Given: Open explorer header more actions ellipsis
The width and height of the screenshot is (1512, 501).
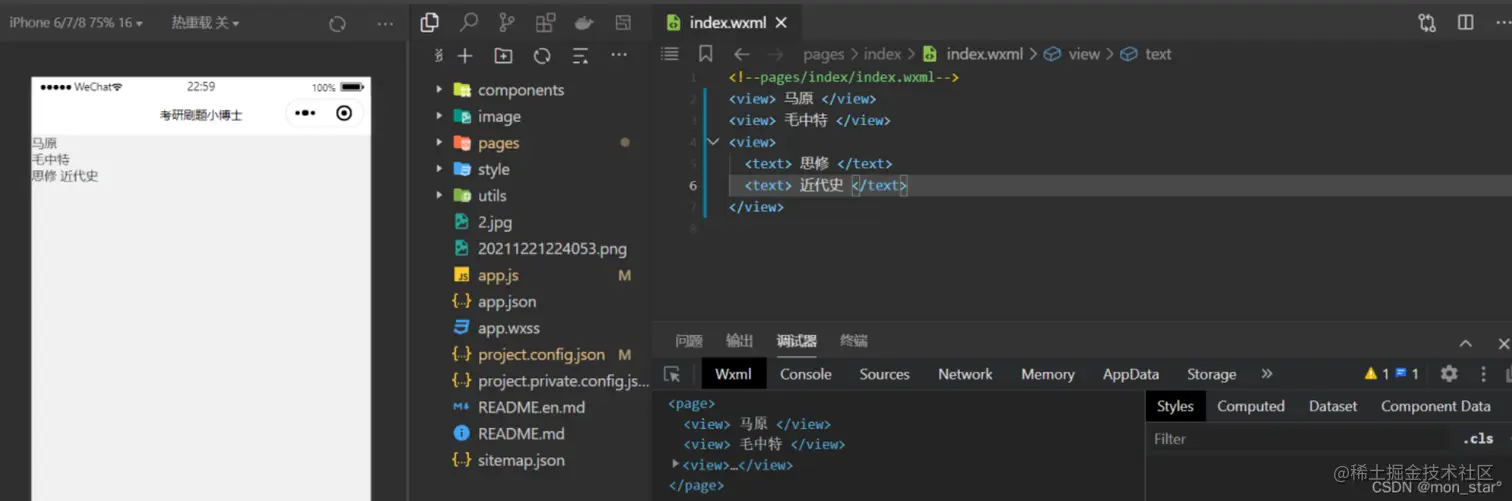Looking at the screenshot, I should click(619, 55).
